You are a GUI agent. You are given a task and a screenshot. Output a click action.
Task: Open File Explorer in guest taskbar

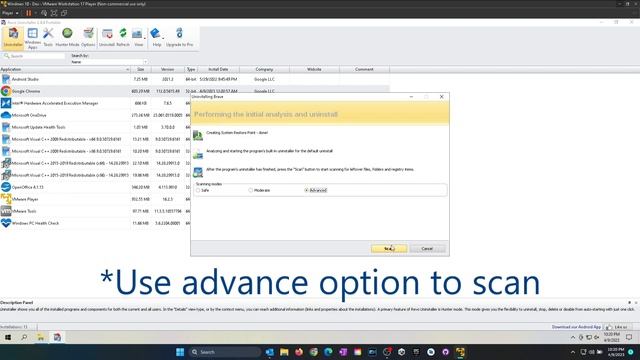tap(41, 337)
